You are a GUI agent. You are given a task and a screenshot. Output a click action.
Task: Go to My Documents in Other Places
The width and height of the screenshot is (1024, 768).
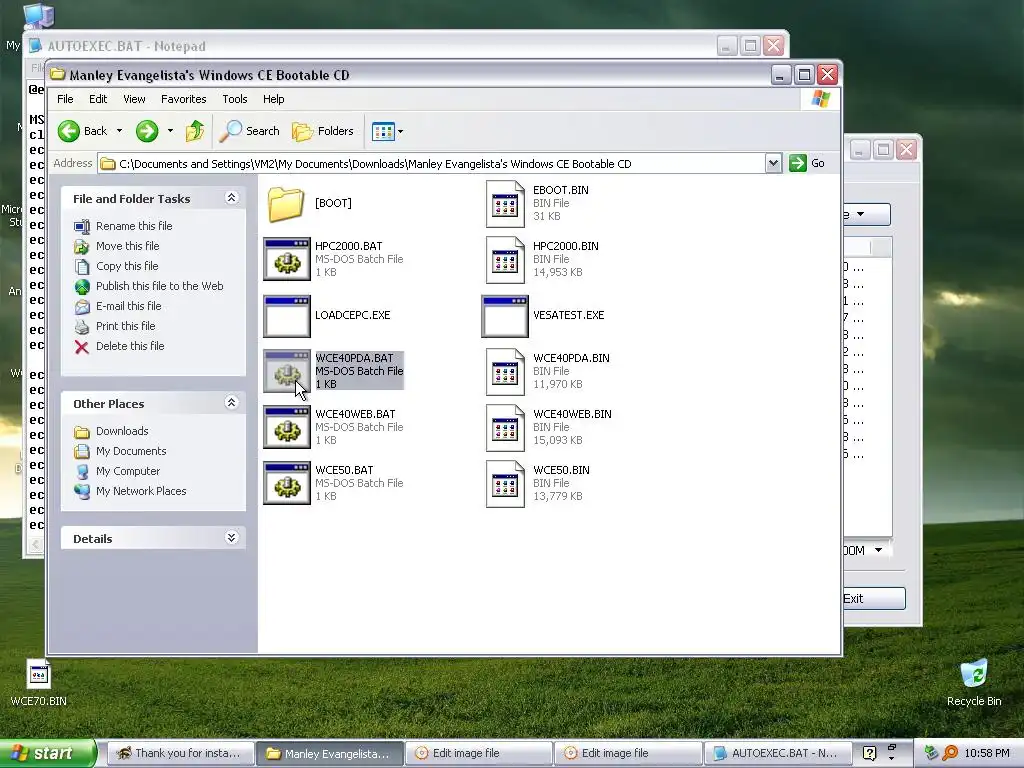[x=131, y=451]
